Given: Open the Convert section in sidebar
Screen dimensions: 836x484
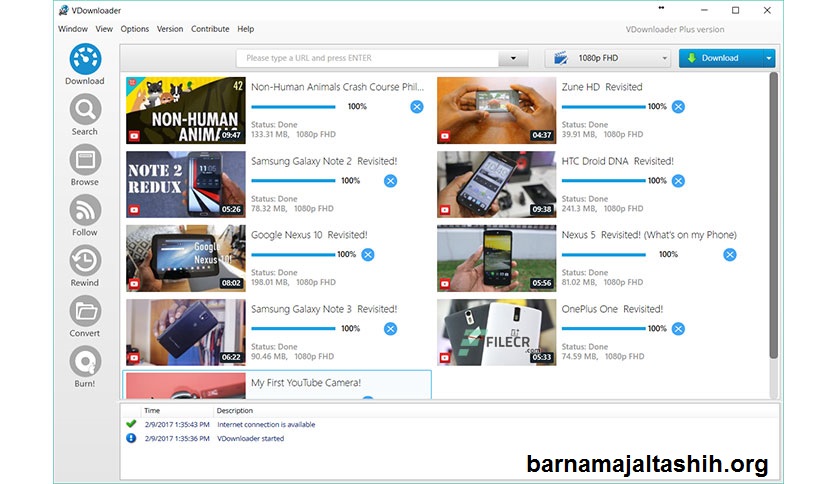Looking at the screenshot, I should [x=85, y=317].
